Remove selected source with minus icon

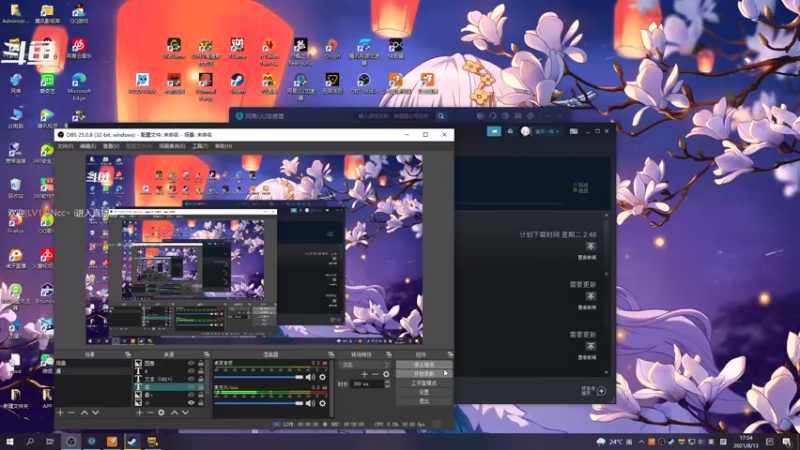[150, 412]
